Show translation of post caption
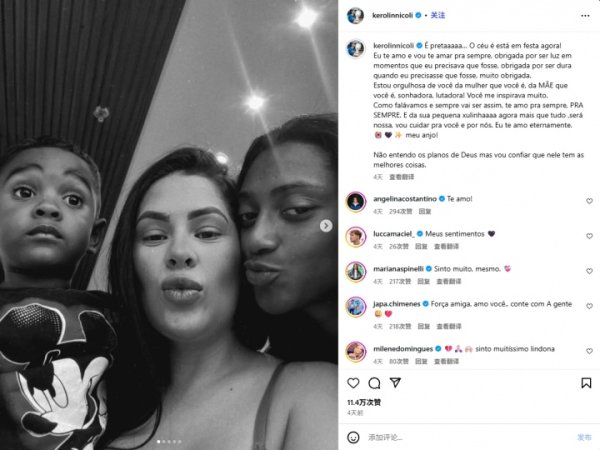The image size is (600, 450). pos(401,177)
